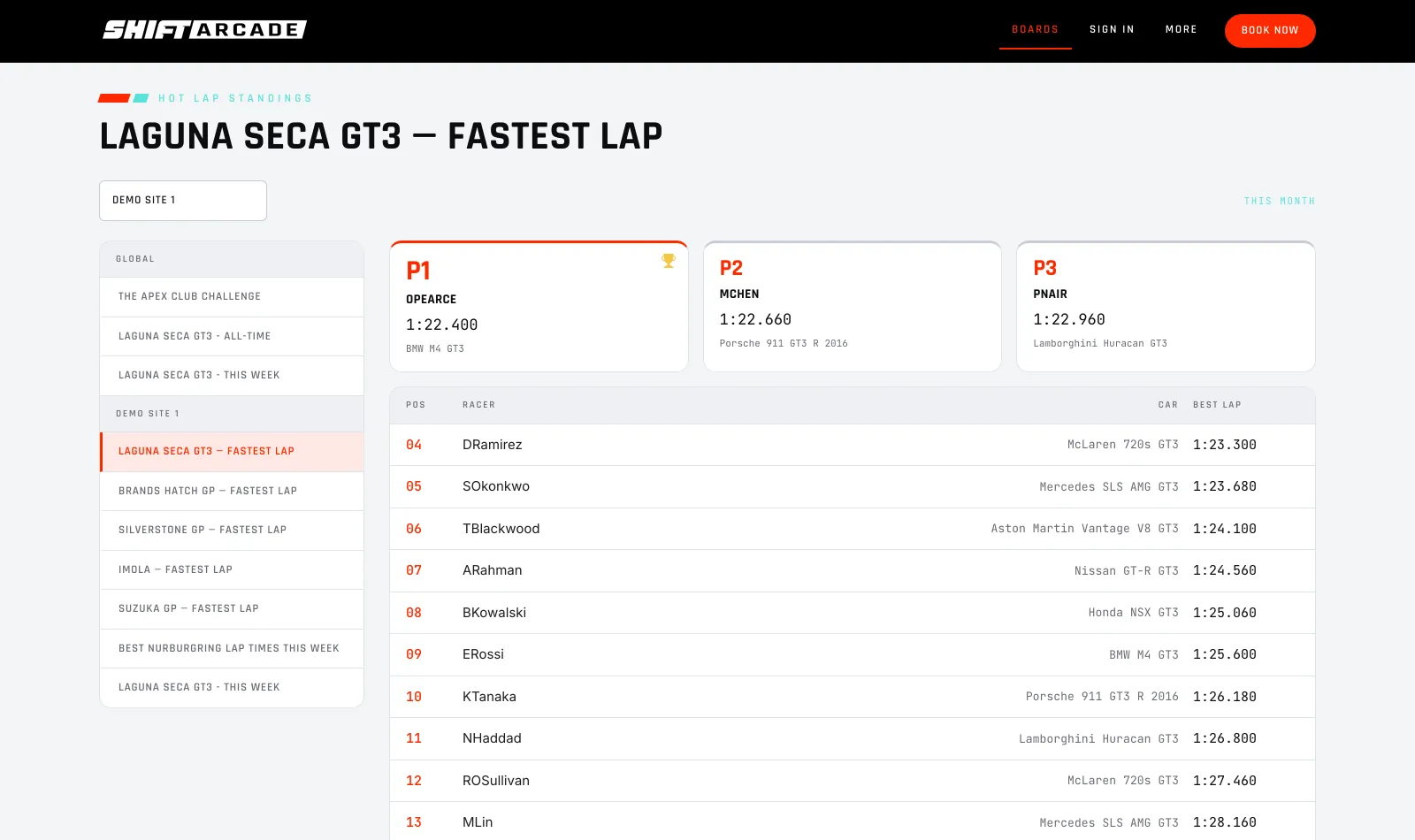
Task: Click racer name MLin
Action: (478, 822)
